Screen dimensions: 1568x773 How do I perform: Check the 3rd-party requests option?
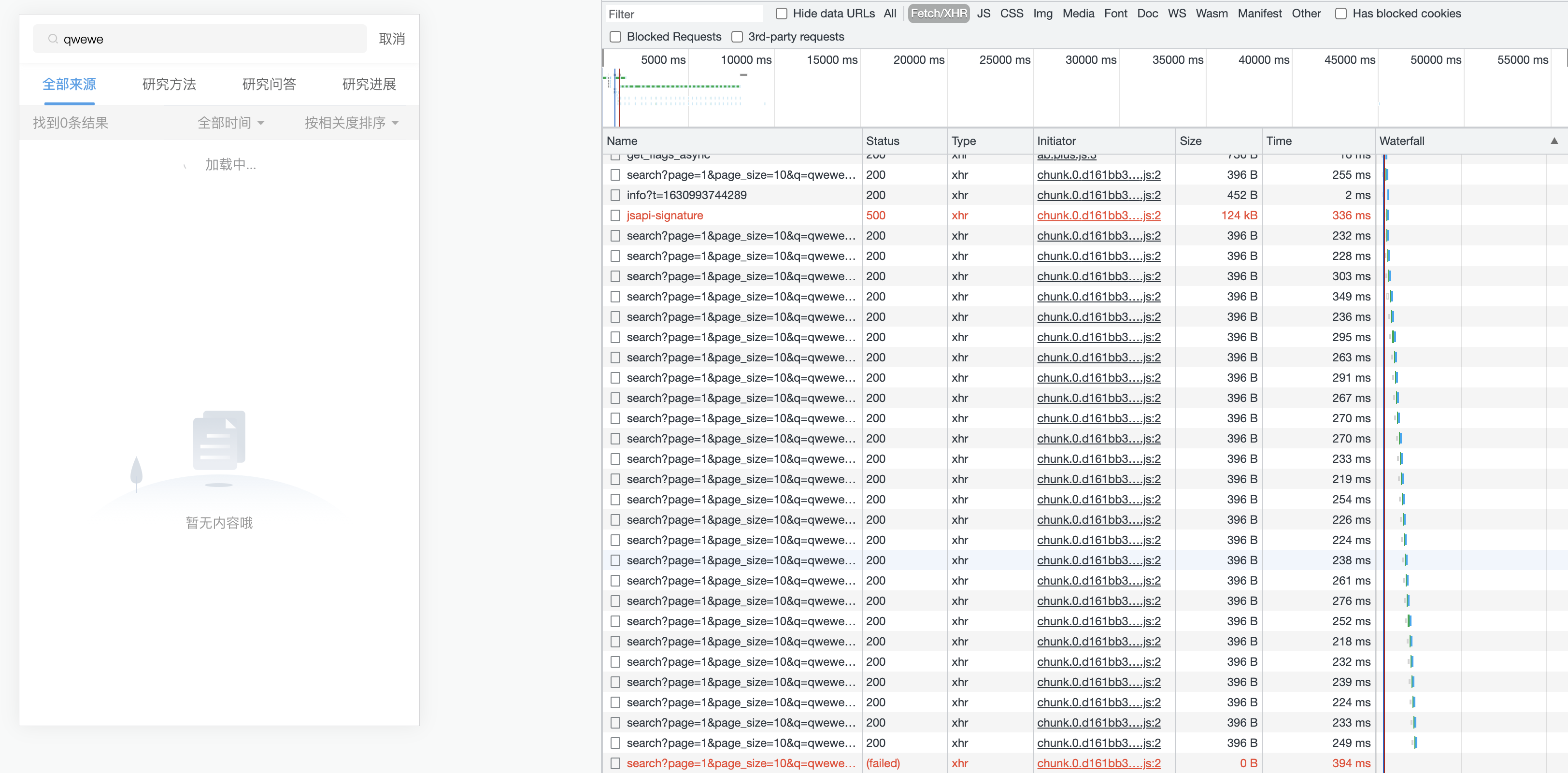pyautogui.click(x=737, y=37)
